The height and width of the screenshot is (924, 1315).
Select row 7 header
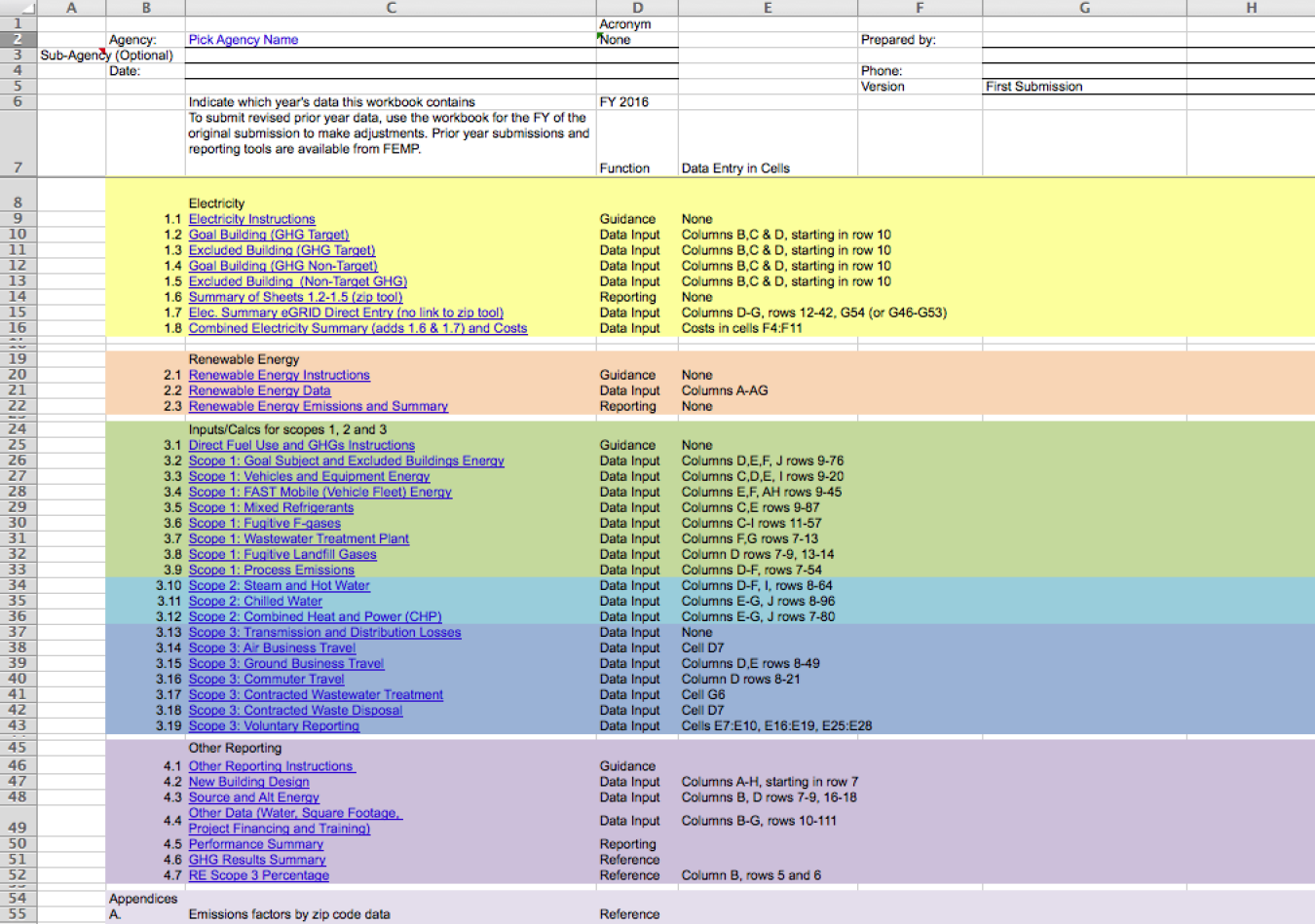[18, 167]
